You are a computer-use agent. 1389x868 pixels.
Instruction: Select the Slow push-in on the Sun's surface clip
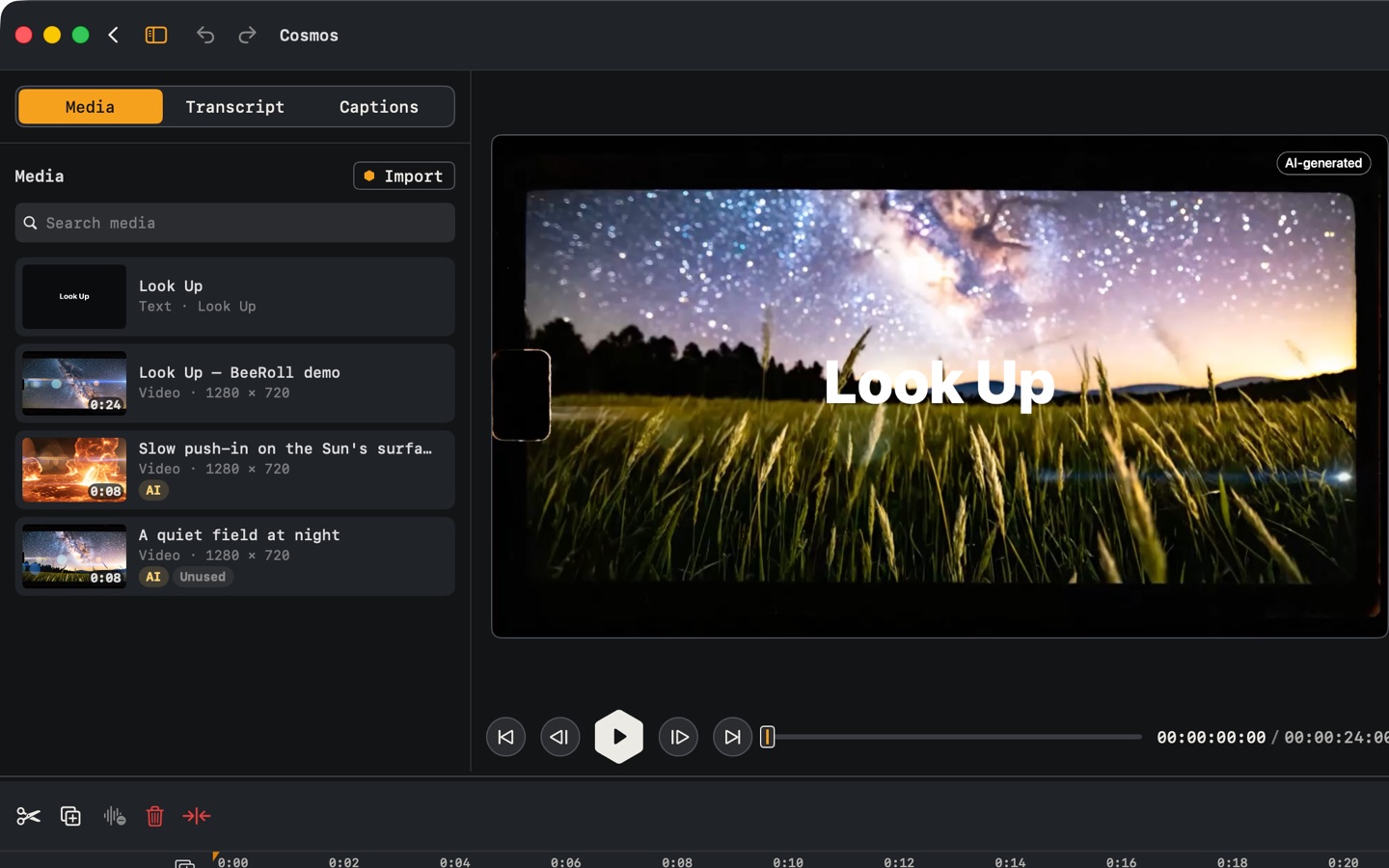[x=235, y=470]
